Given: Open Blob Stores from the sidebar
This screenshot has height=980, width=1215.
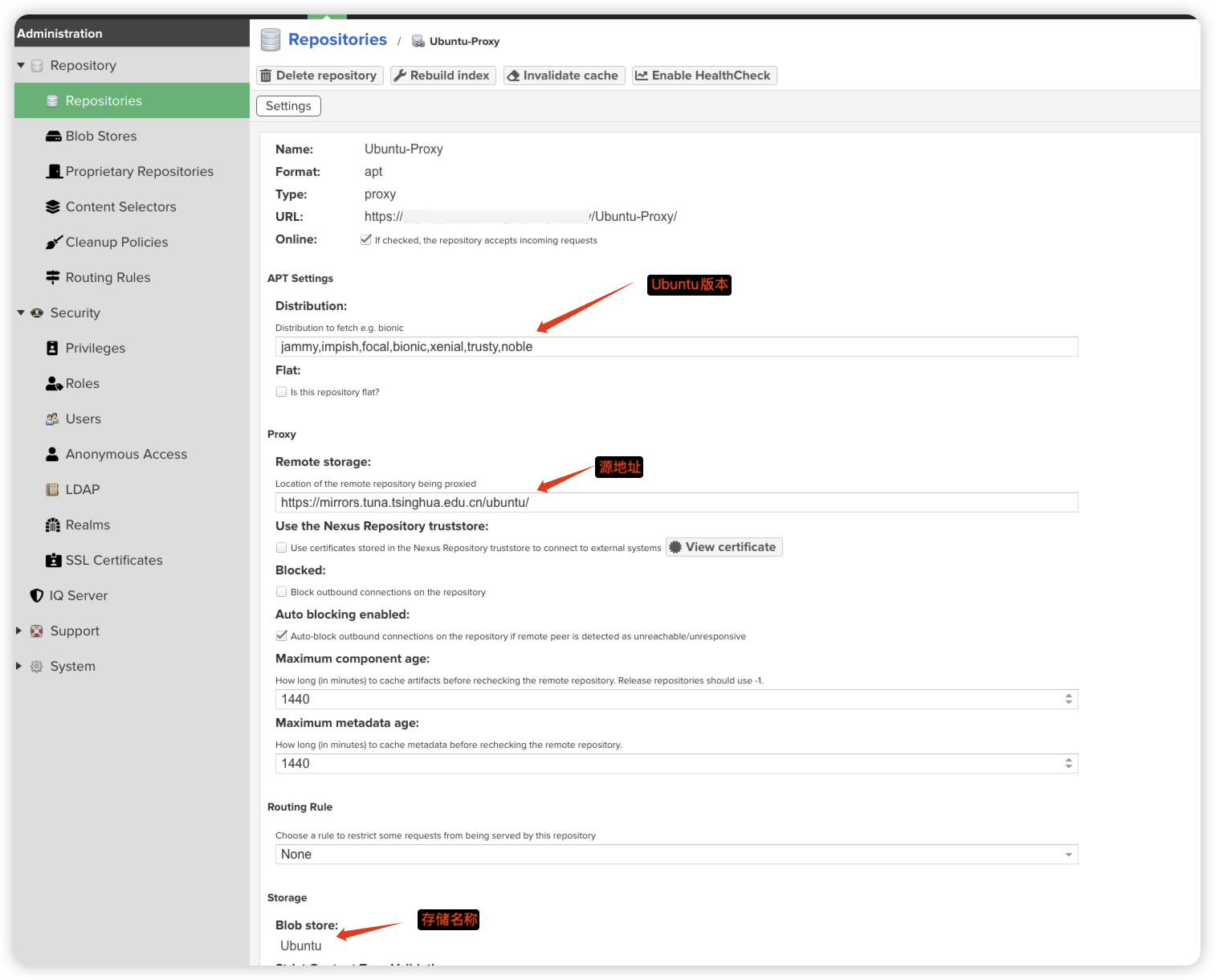Looking at the screenshot, I should (132, 137).
